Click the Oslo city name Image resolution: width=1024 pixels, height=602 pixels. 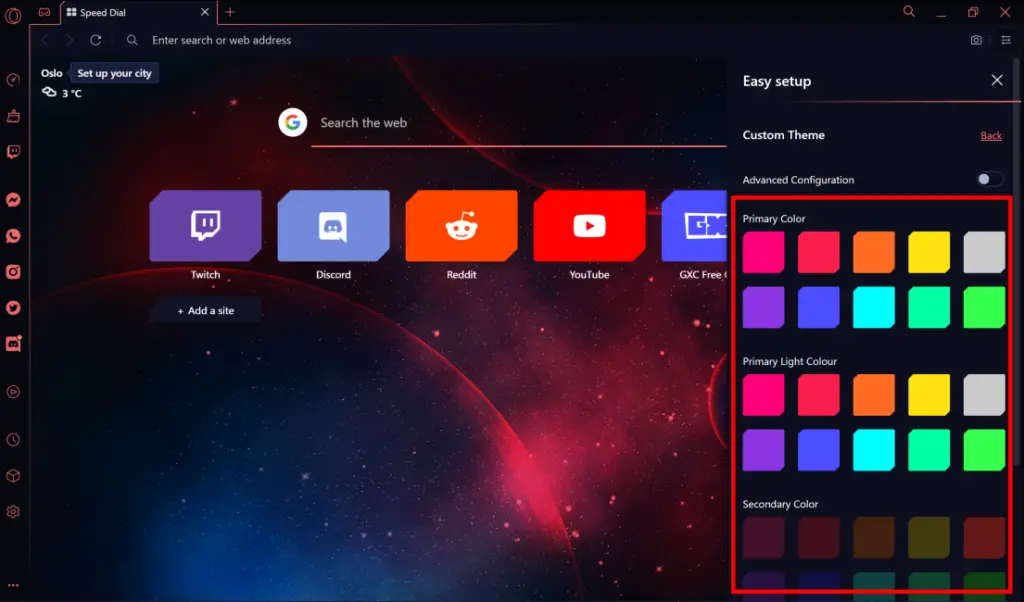(x=52, y=73)
